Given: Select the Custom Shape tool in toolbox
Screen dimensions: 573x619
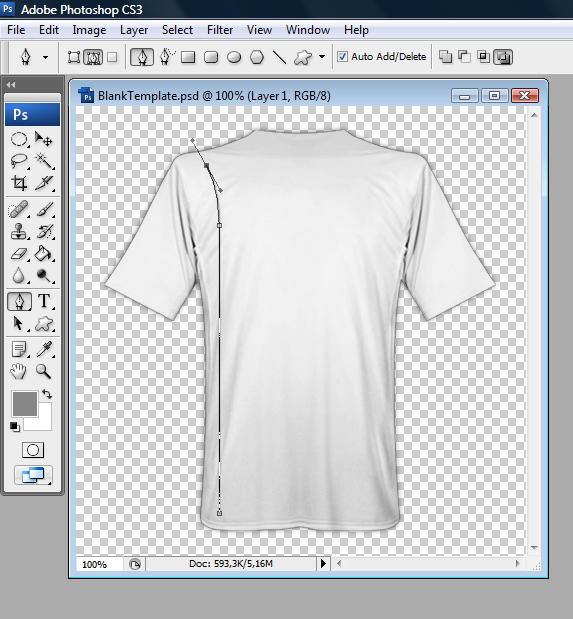Looking at the screenshot, I should (43, 324).
